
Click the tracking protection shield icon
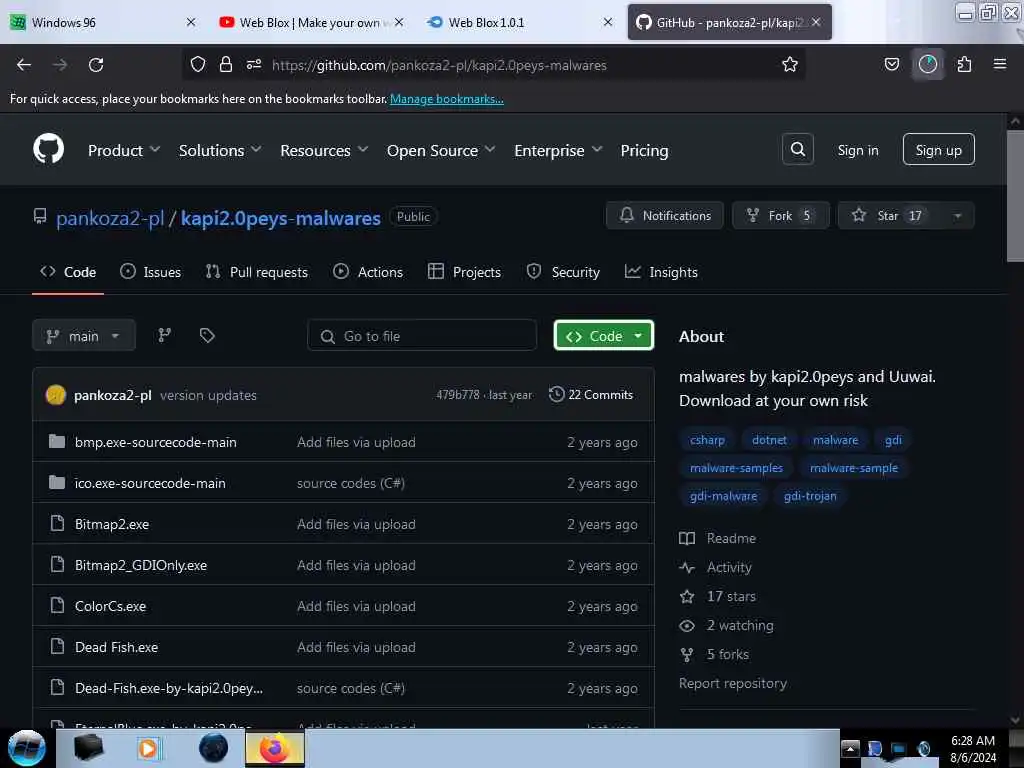point(198,64)
